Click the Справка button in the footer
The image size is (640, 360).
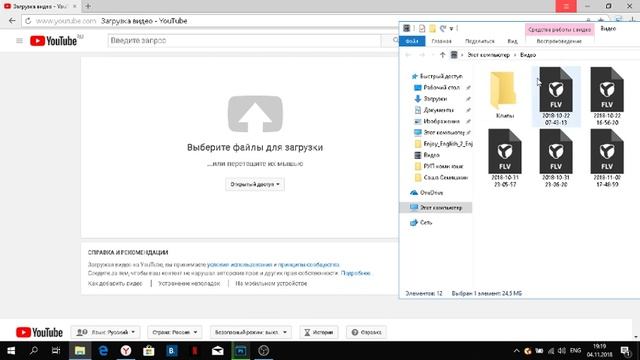point(366,332)
